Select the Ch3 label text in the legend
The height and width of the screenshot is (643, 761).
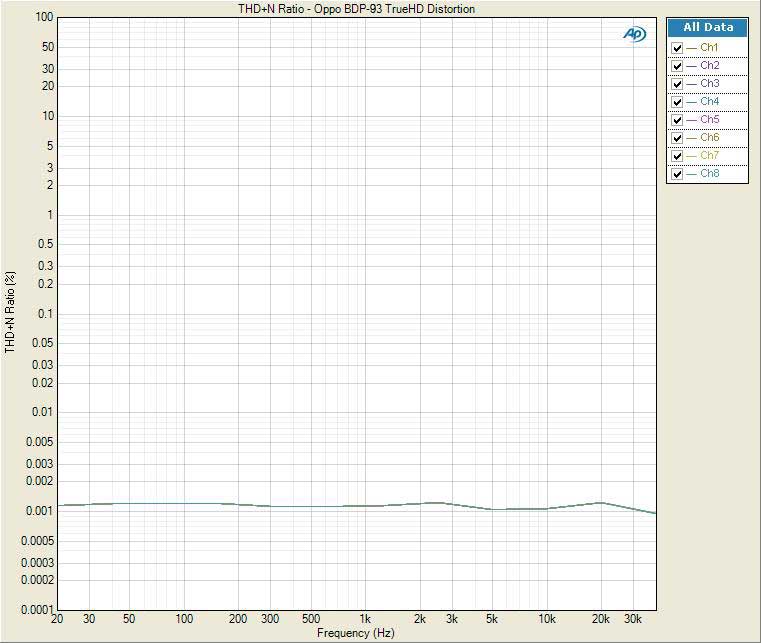pyautogui.click(x=709, y=84)
